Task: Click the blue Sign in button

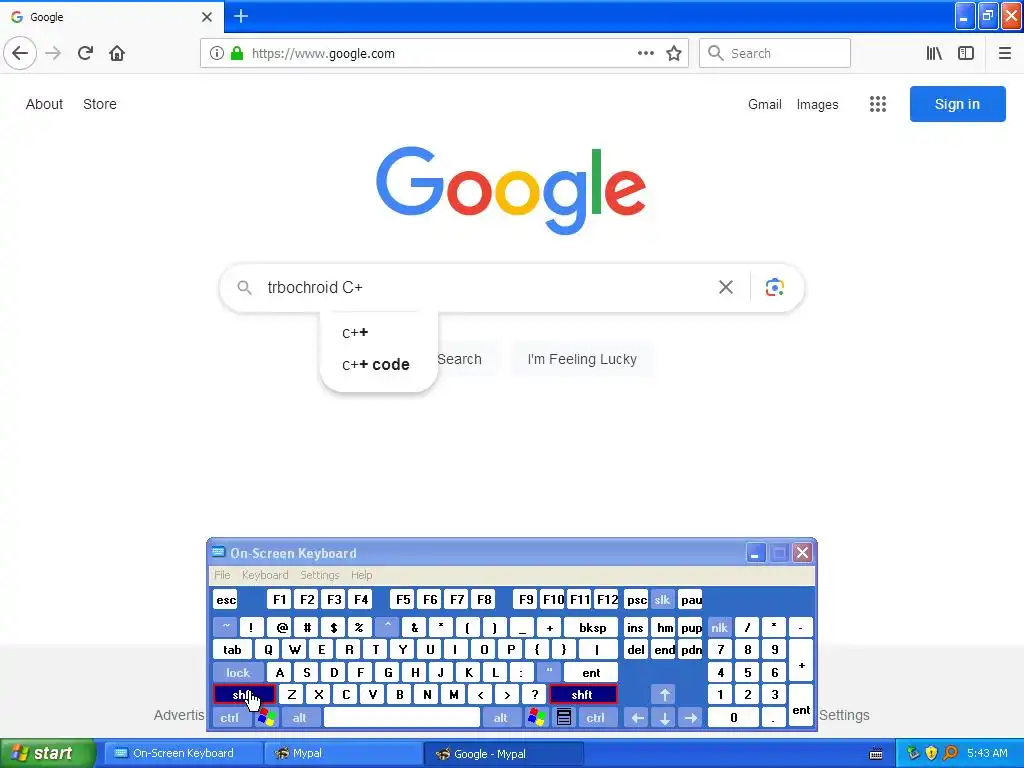Action: coord(957,104)
